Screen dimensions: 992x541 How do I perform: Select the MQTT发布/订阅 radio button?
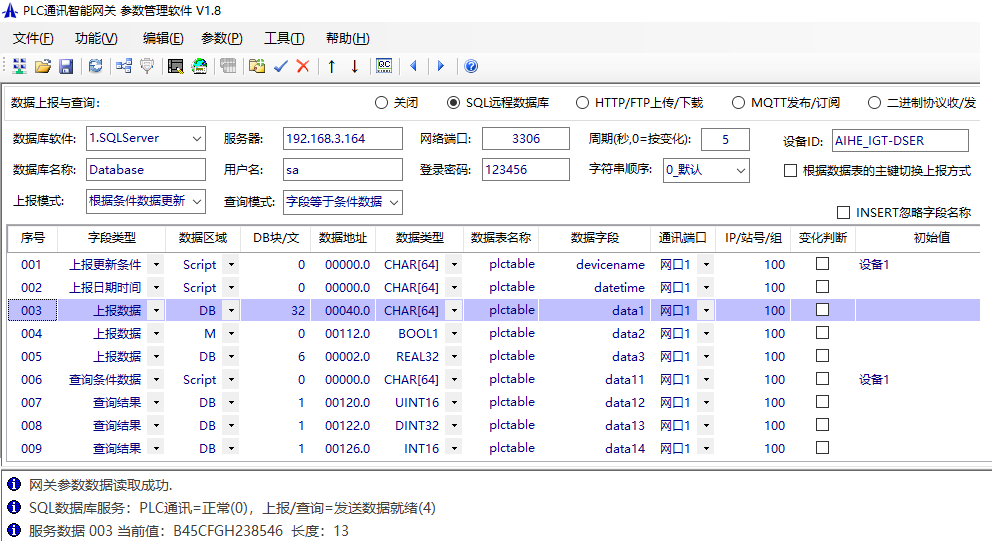coord(738,102)
